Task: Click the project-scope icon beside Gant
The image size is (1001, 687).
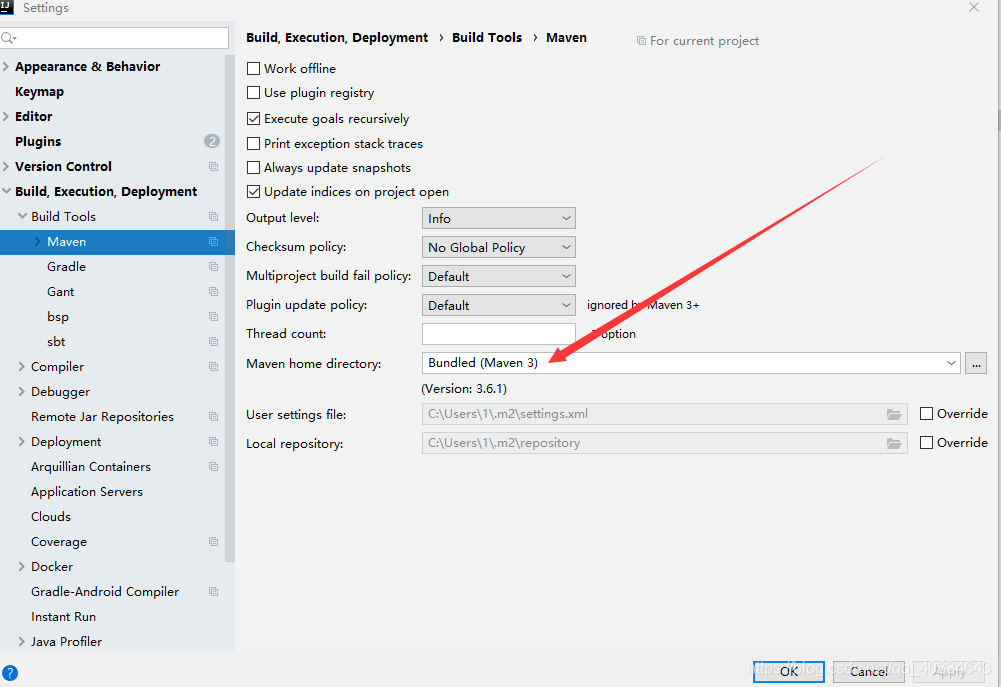Action: [213, 292]
